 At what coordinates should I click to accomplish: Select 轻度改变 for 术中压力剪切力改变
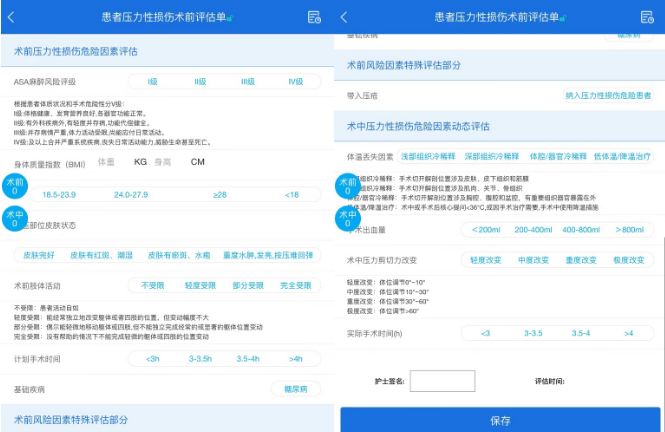486,260
